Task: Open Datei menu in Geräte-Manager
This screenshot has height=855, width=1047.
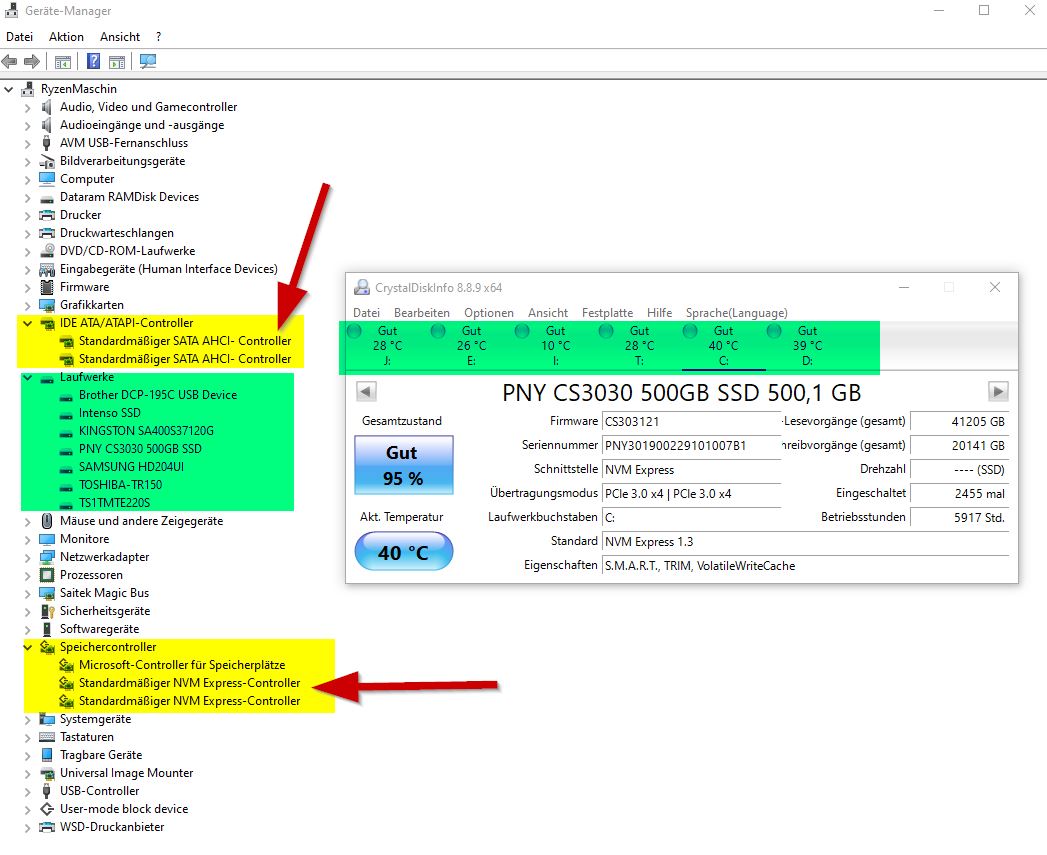Action: click(19, 37)
